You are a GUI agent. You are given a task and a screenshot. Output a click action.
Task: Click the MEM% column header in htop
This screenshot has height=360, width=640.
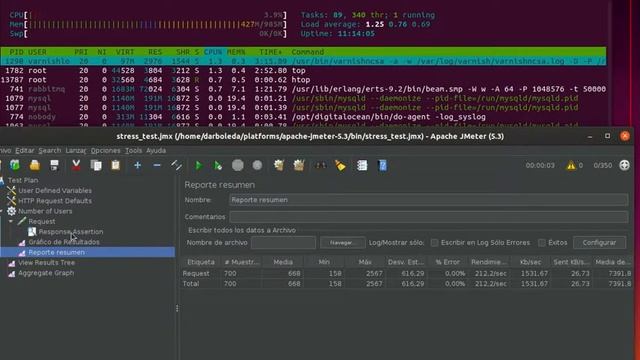pos(236,52)
